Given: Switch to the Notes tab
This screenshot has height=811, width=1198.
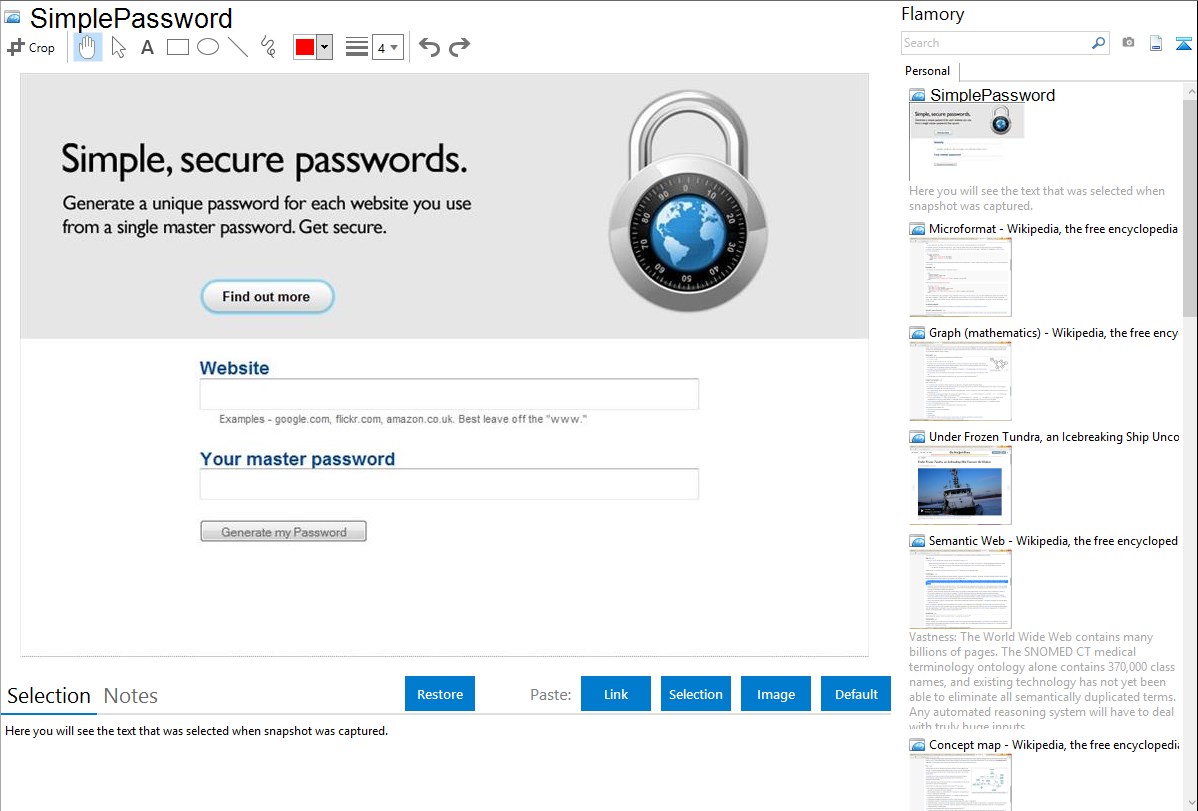Looking at the screenshot, I should 131,696.
